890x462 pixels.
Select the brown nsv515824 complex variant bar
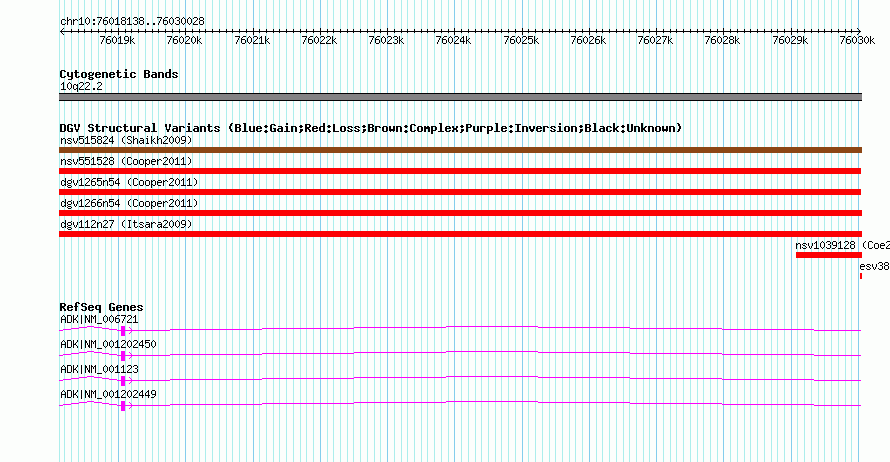tap(460, 150)
